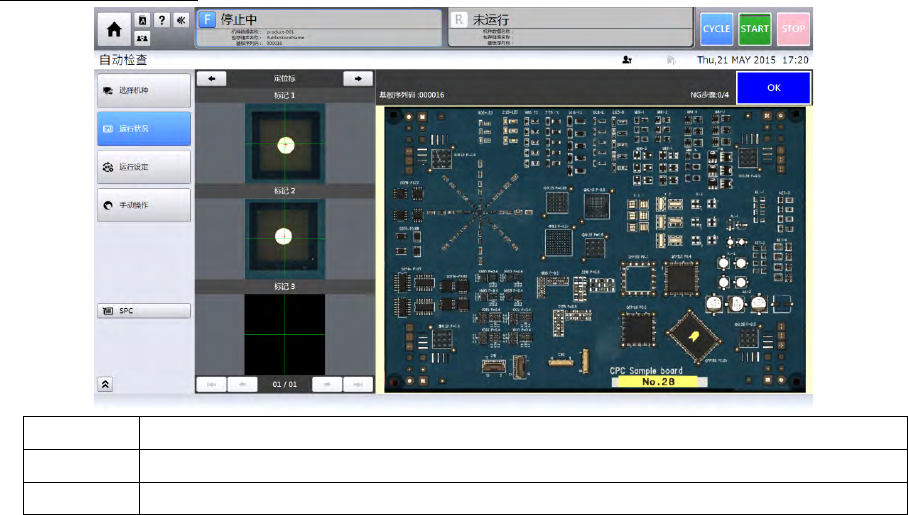908x515 pixels.
Task: Click the document icon top-left of help
Action: [142, 21]
